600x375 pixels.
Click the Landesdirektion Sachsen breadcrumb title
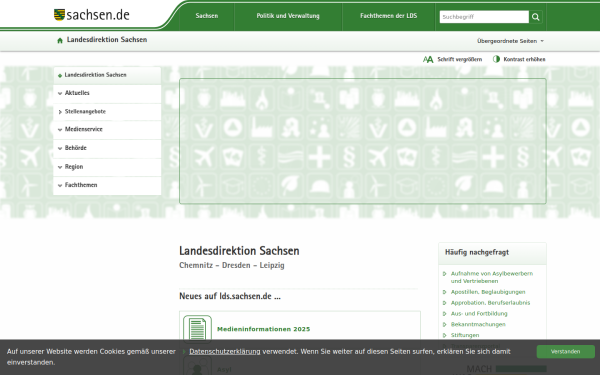(107, 40)
